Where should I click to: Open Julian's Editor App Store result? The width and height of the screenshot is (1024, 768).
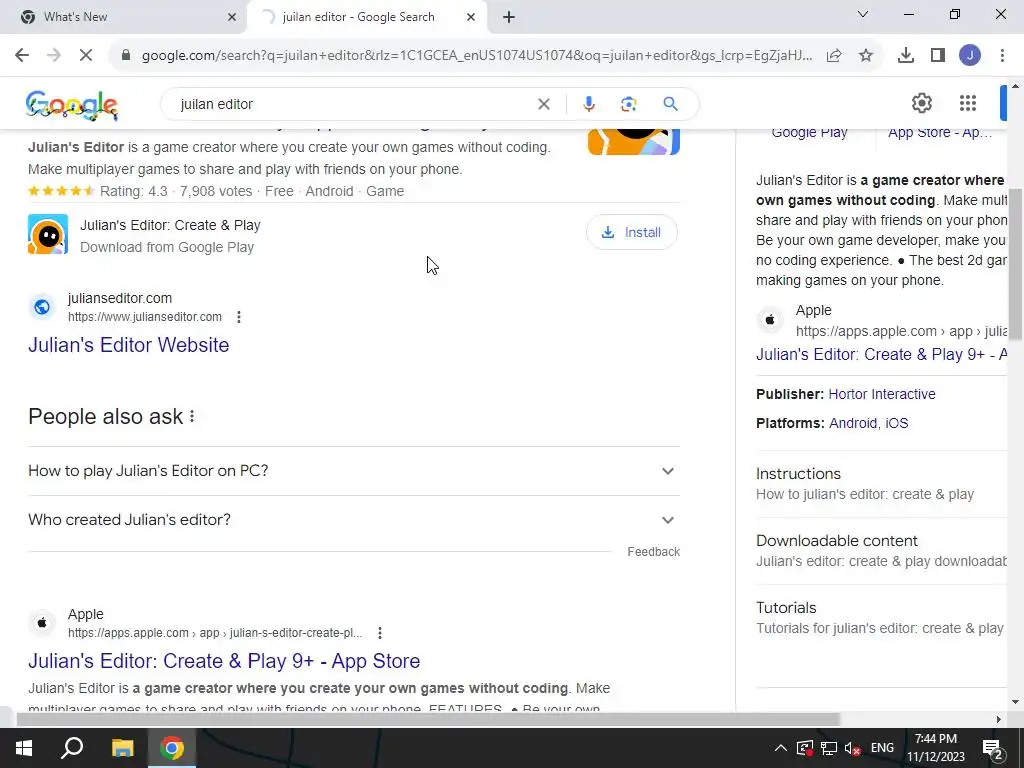pos(224,661)
